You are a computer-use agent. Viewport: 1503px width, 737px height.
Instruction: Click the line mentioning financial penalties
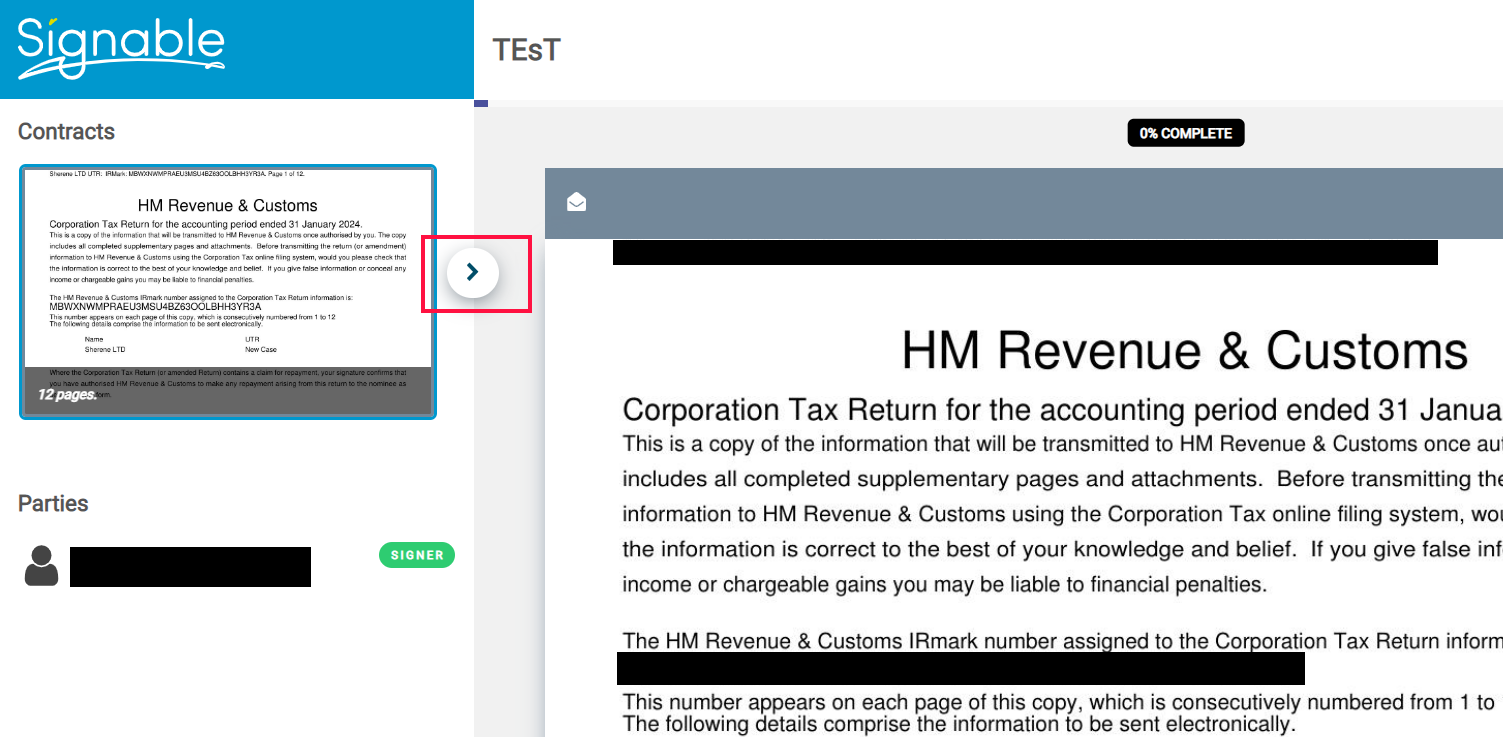(x=944, y=585)
